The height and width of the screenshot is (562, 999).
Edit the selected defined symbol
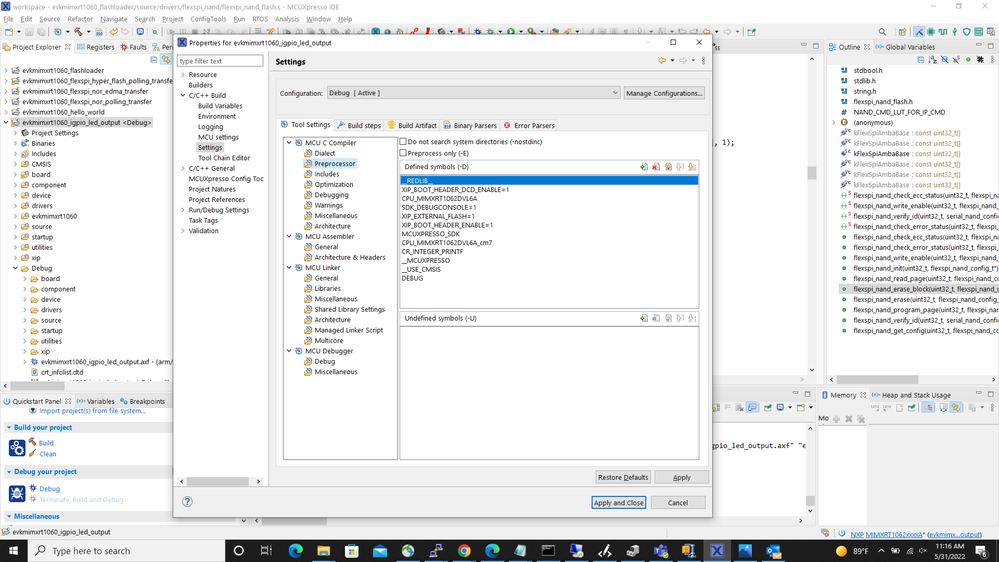click(x=668, y=167)
